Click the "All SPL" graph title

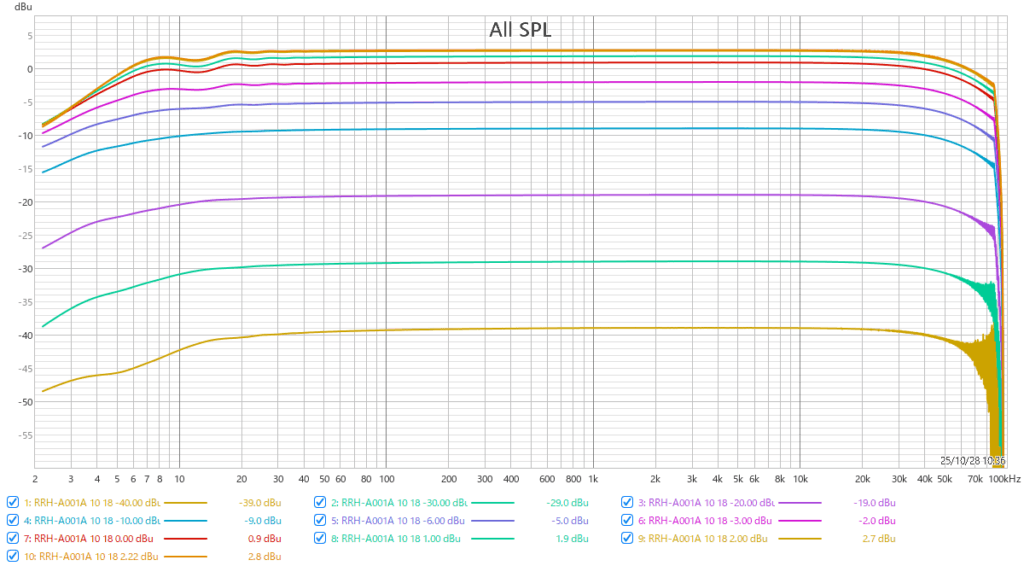519,30
